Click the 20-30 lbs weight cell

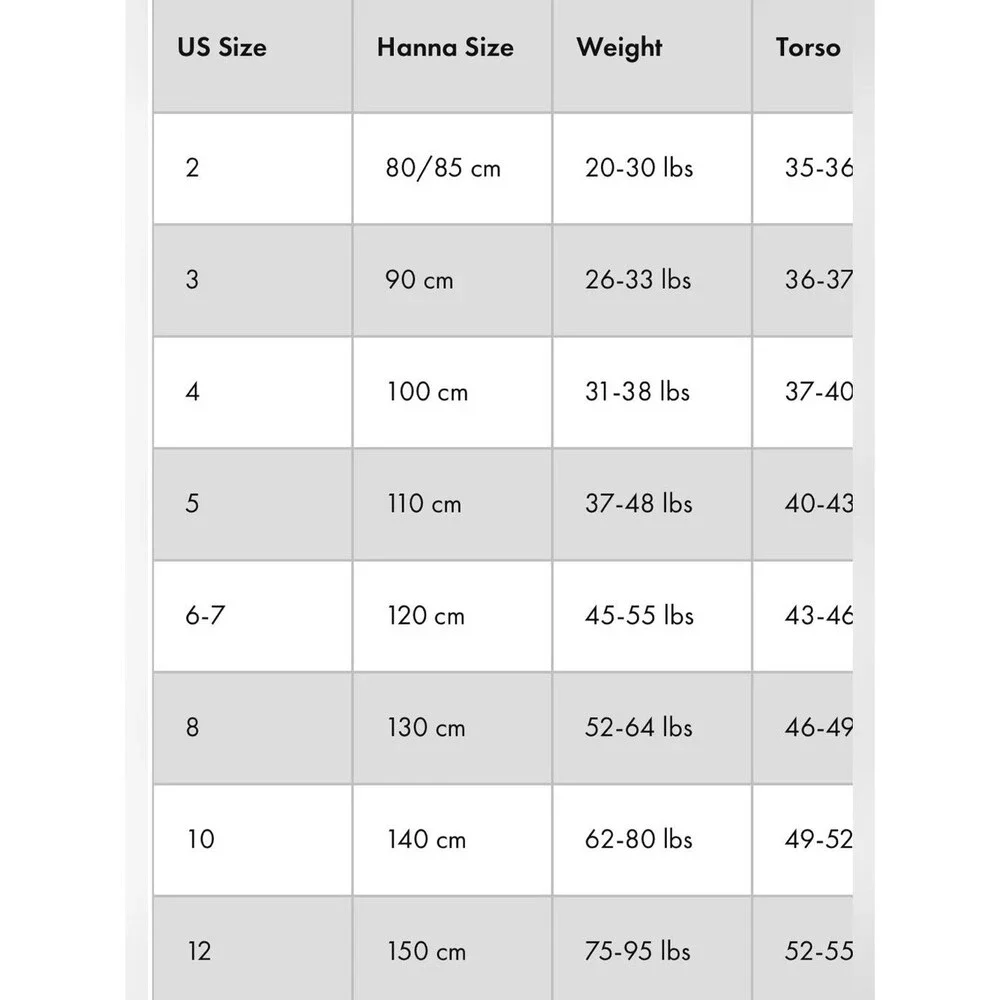[652, 168]
